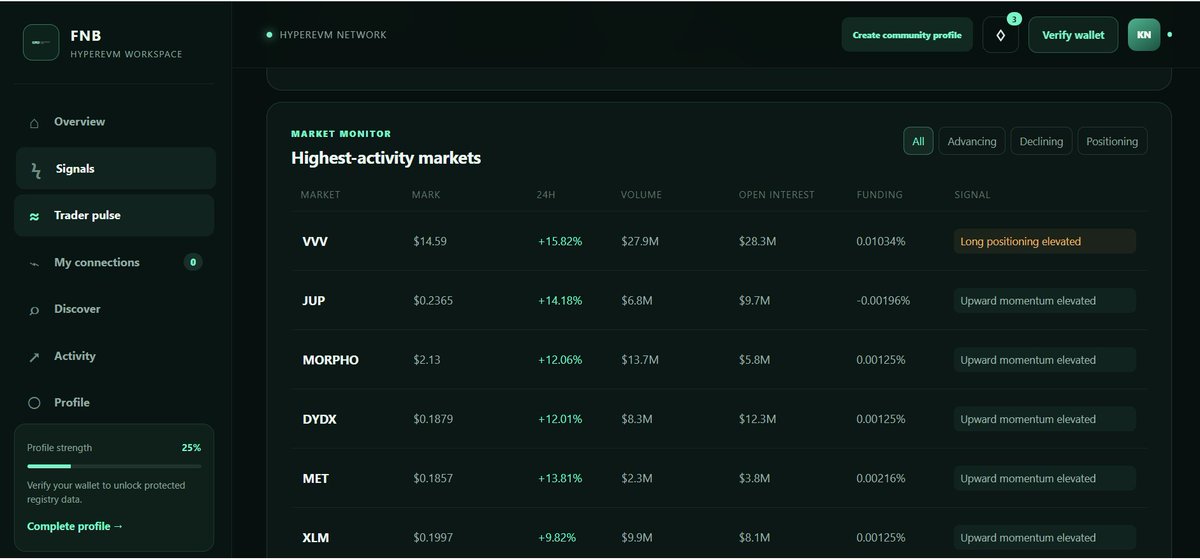Click DYDX row's Upward momentum tag
Image resolution: width=1200 pixels, height=560 pixels.
pos(1045,420)
